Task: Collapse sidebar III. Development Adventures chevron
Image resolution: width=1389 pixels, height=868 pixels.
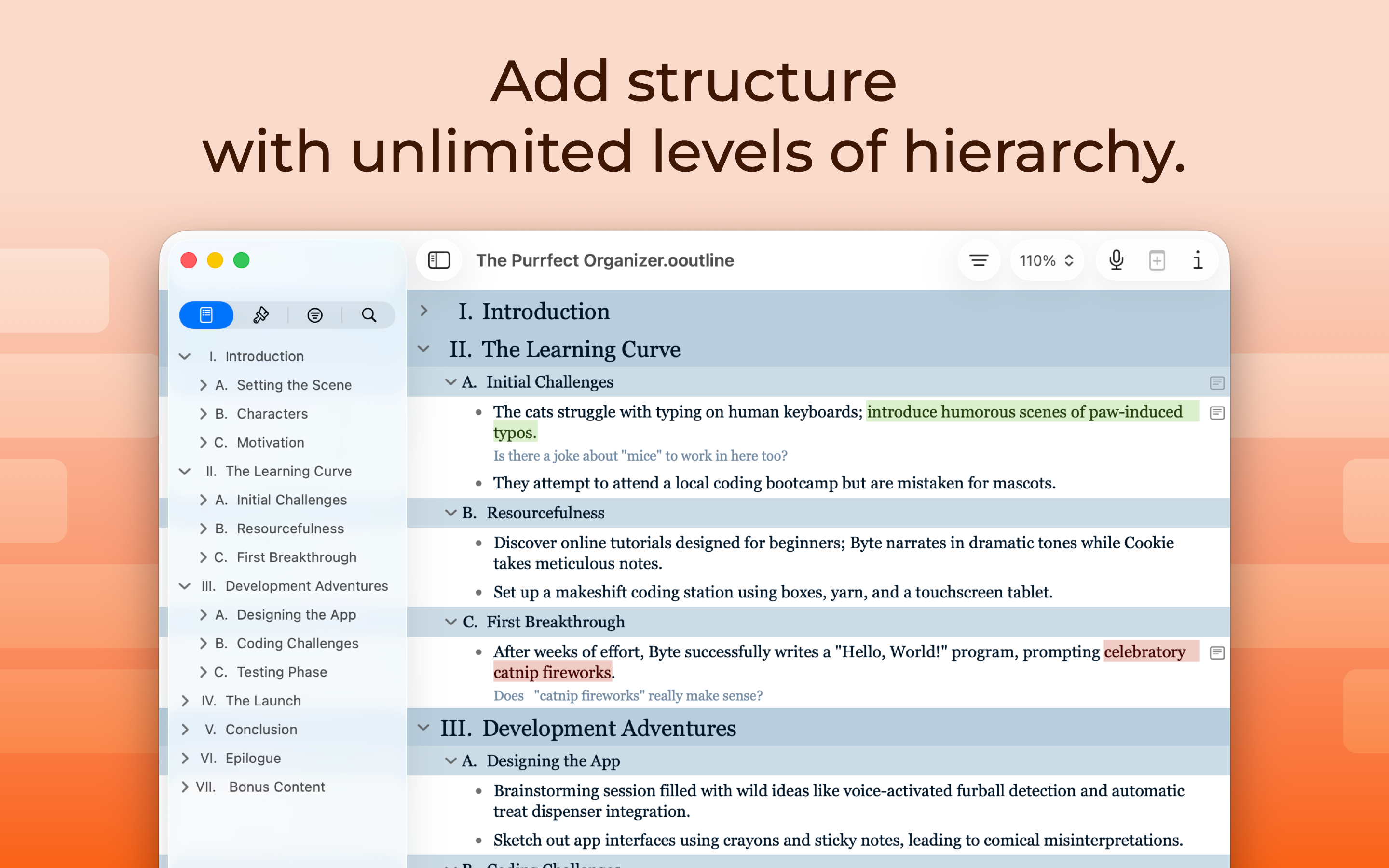Action: 185,586
